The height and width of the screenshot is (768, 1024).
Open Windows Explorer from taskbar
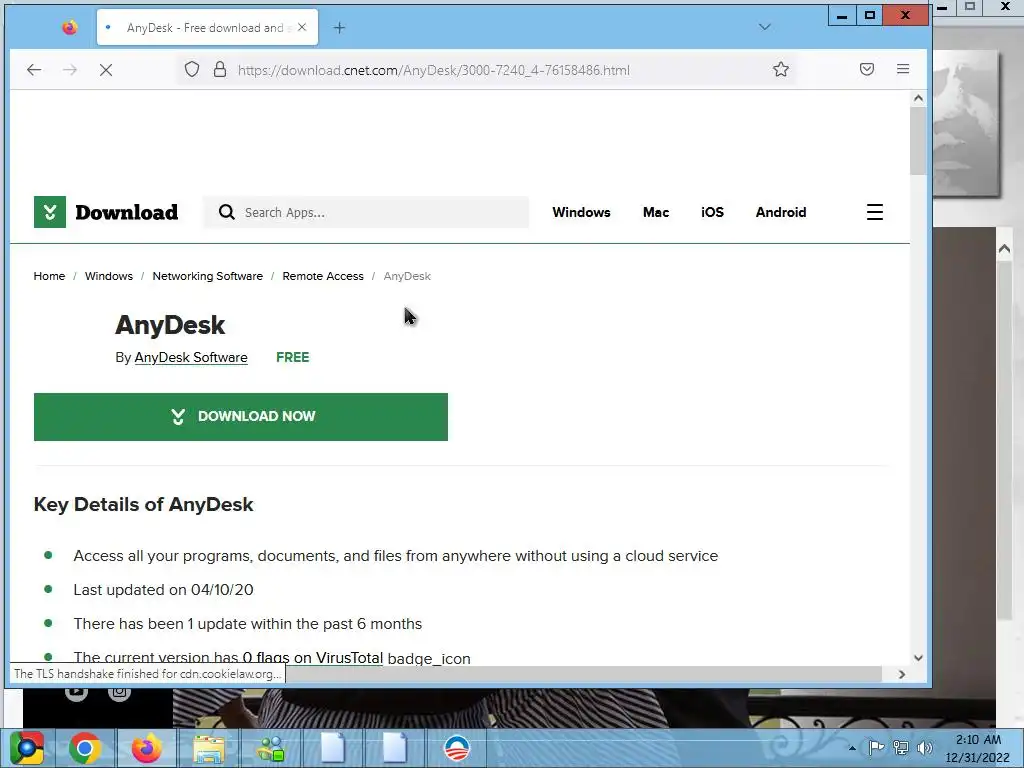click(x=209, y=748)
